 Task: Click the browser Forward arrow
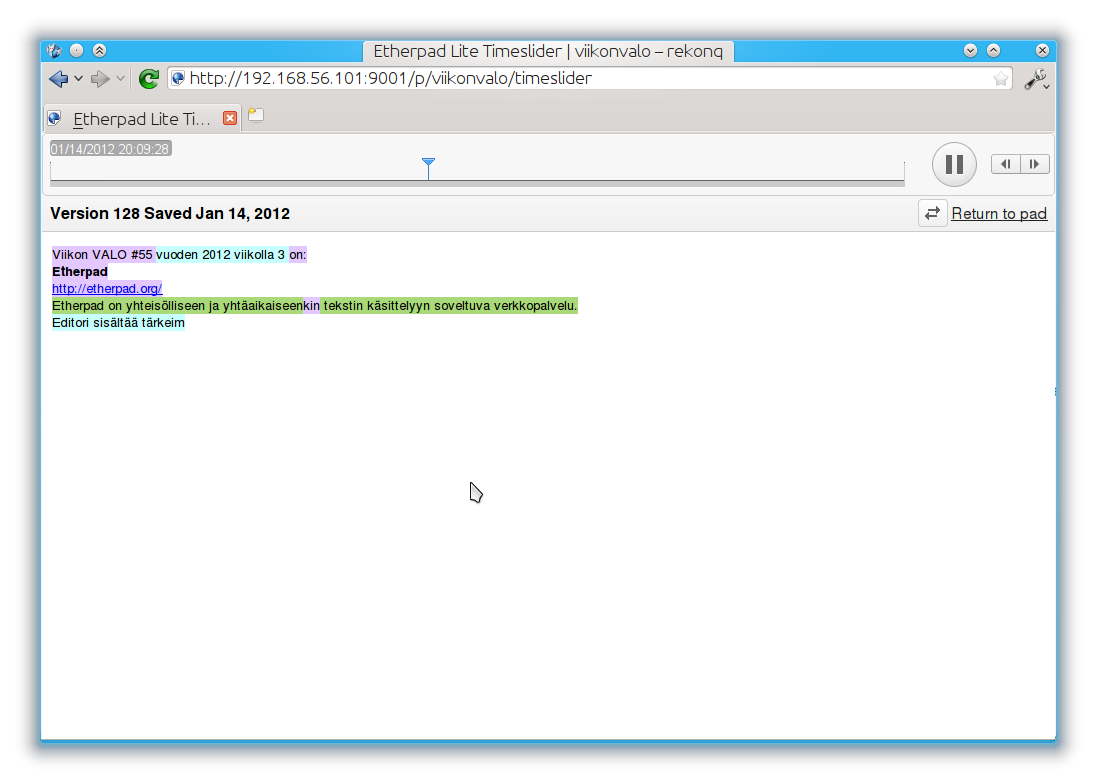[x=100, y=79]
